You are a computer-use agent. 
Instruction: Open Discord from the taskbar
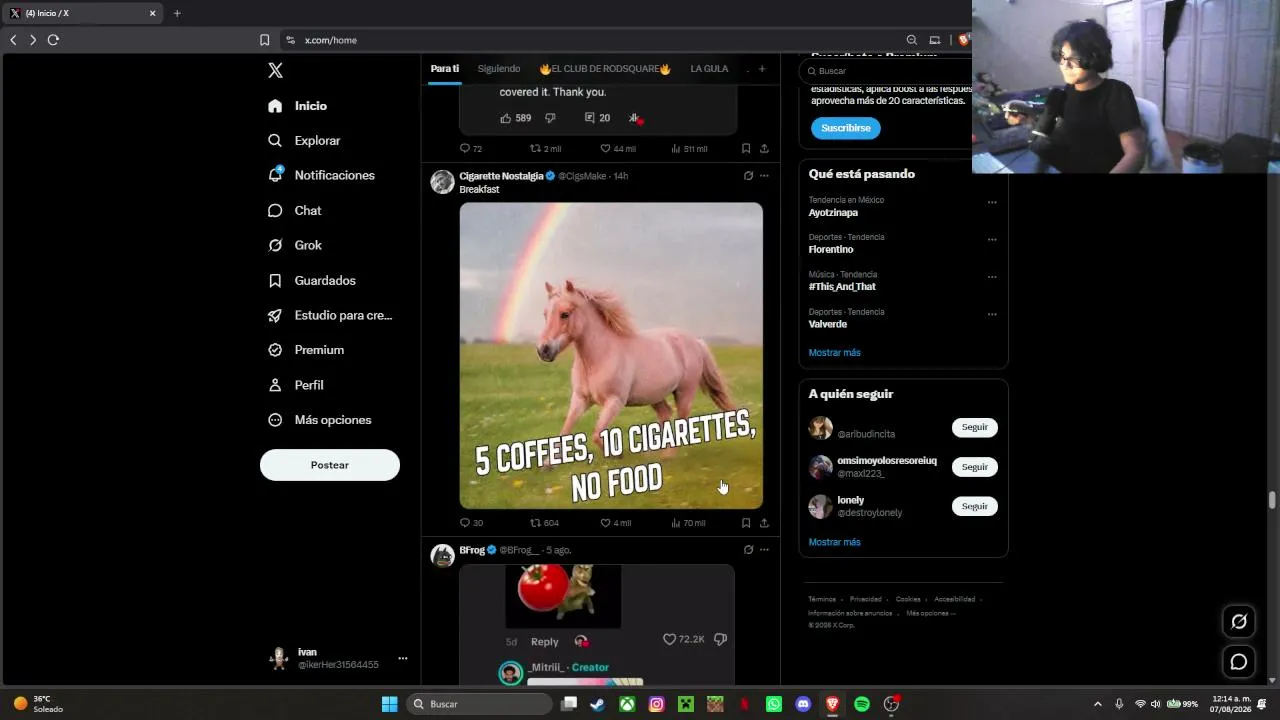[803, 704]
